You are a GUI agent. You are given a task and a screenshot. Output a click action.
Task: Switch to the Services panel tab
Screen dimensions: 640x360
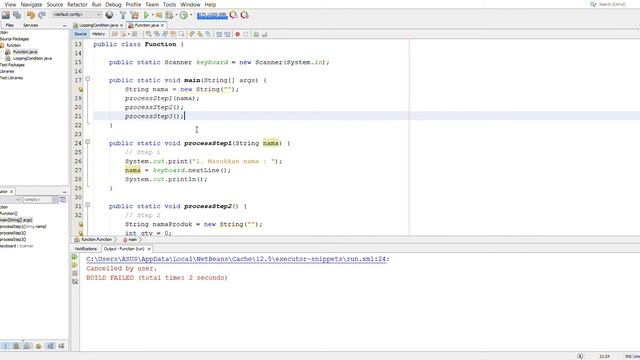click(x=31, y=25)
